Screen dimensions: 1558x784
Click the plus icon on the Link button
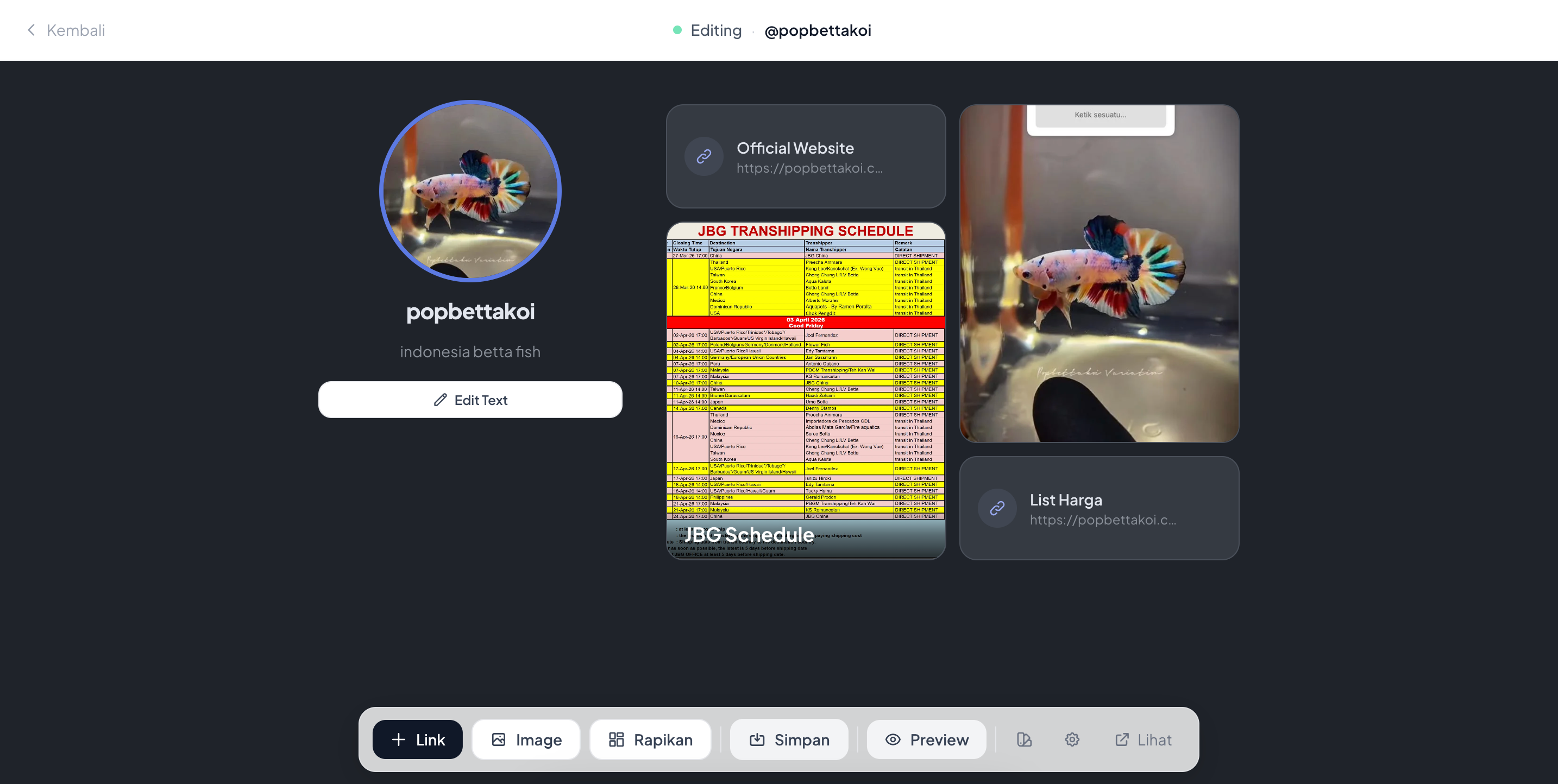pyautogui.click(x=399, y=739)
